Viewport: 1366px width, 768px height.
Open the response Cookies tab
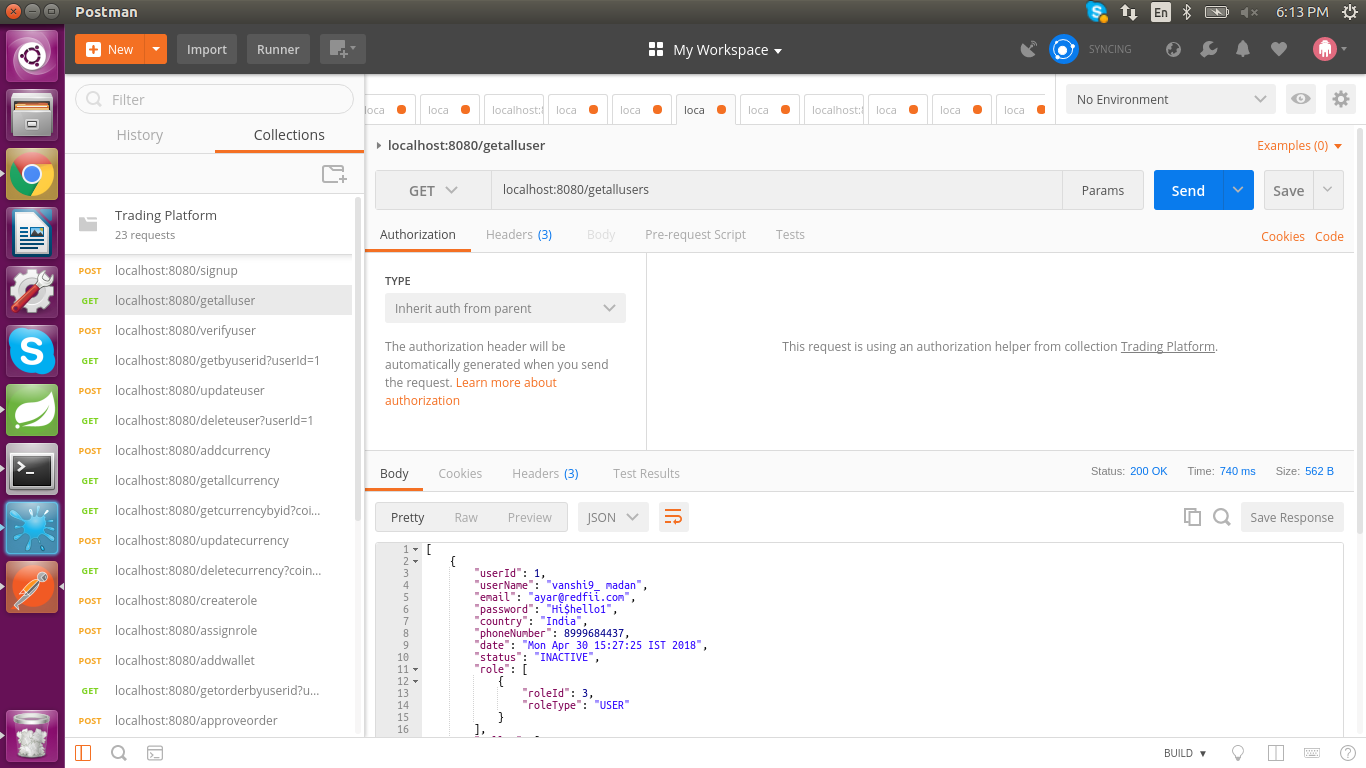(460, 473)
